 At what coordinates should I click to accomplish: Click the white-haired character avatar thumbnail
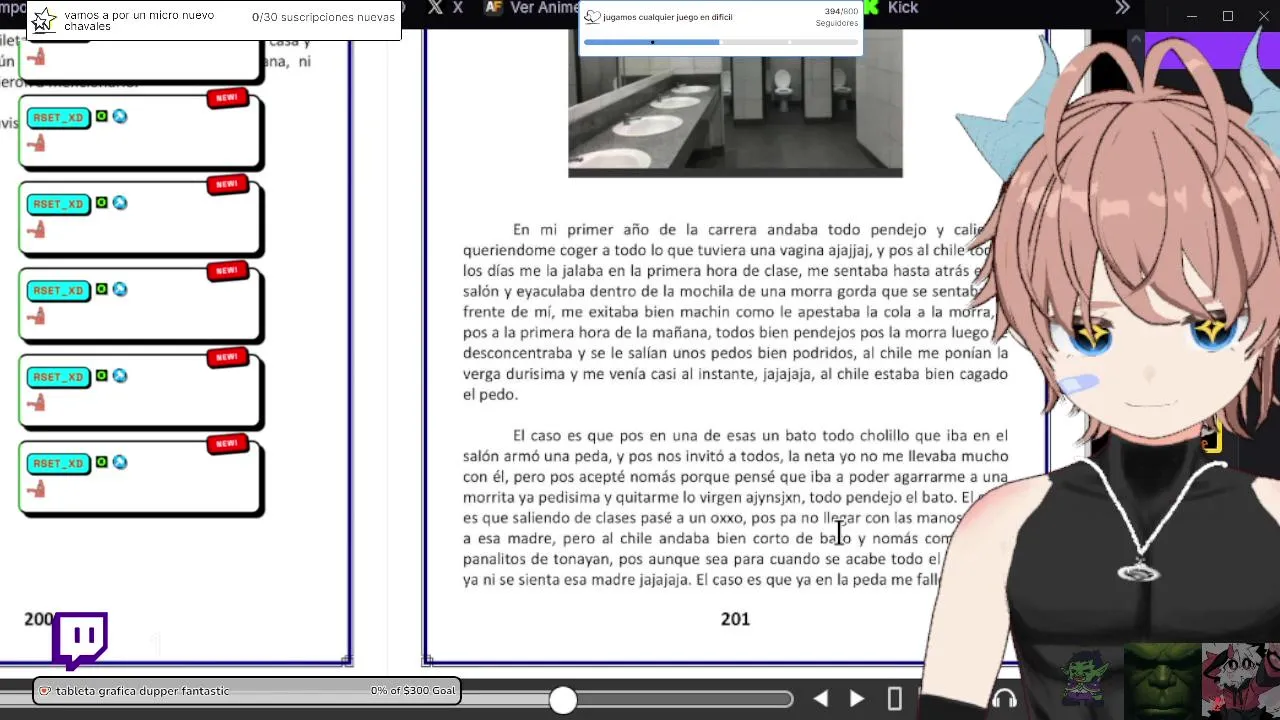coord(1240,680)
